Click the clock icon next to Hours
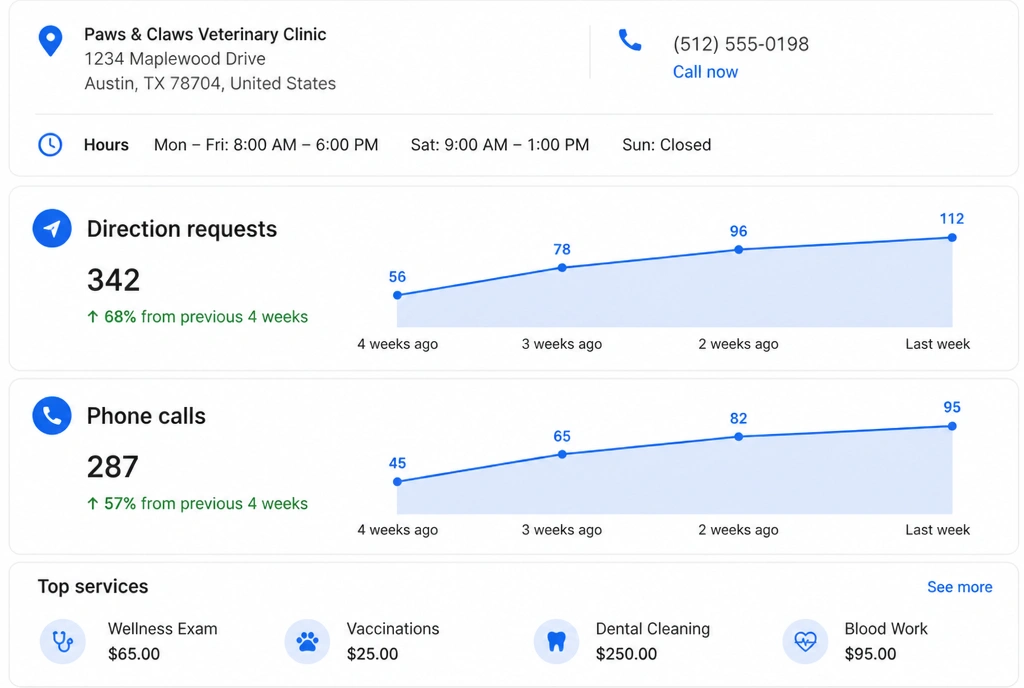 (50, 144)
